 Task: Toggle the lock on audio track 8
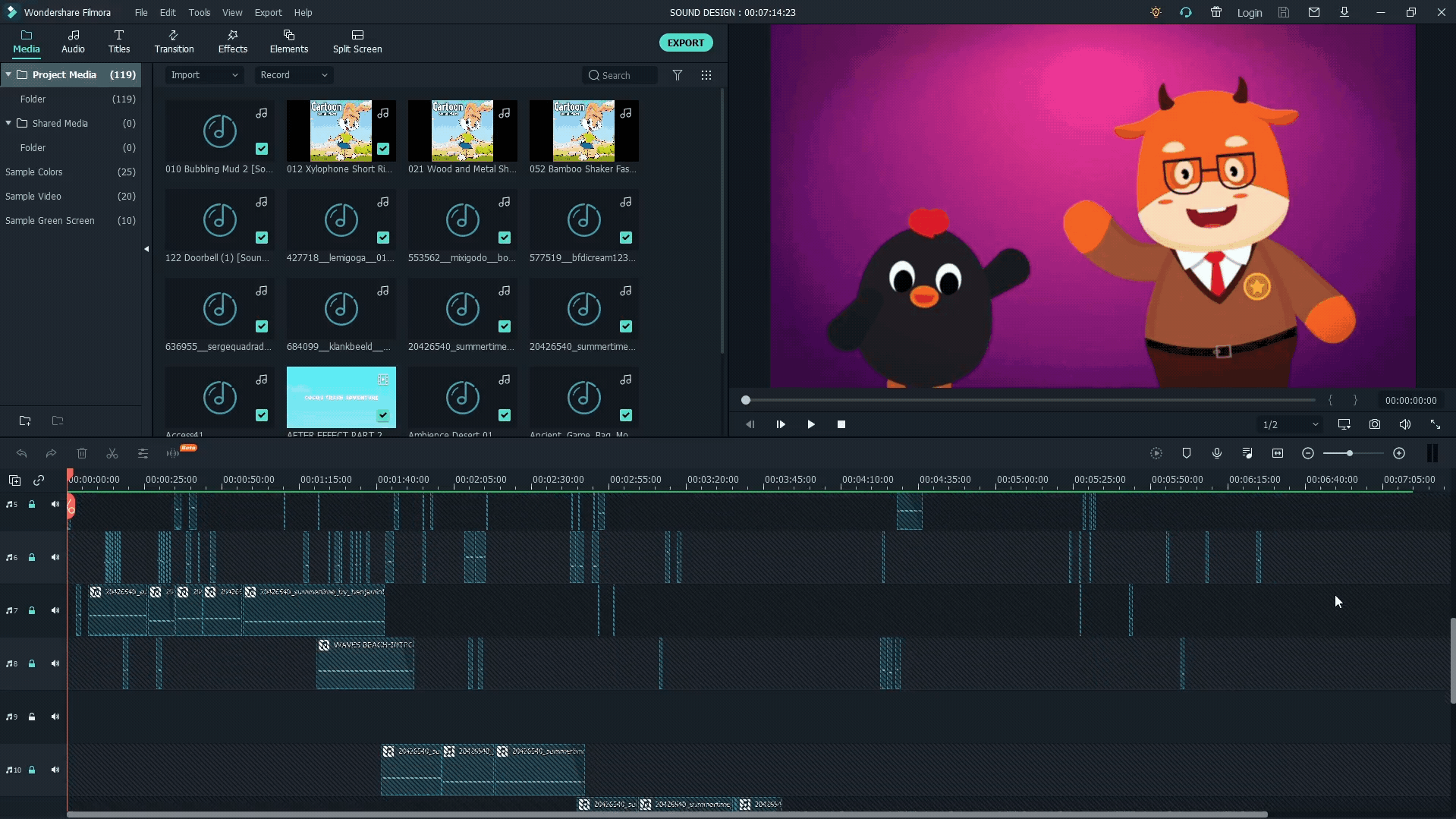[32, 663]
